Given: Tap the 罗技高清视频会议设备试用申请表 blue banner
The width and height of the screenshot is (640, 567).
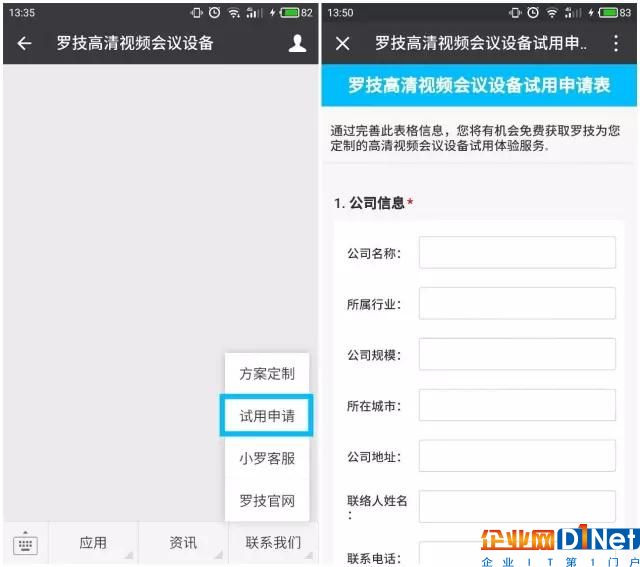Looking at the screenshot, I should pos(479,85).
